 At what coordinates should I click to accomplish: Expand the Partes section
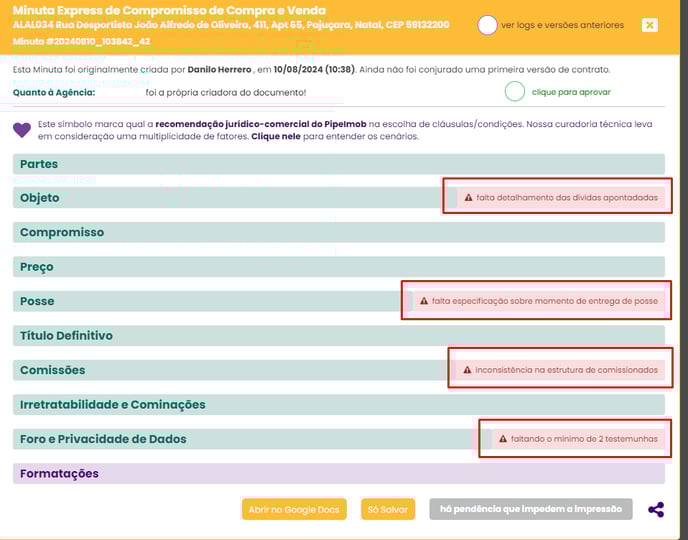(x=339, y=164)
